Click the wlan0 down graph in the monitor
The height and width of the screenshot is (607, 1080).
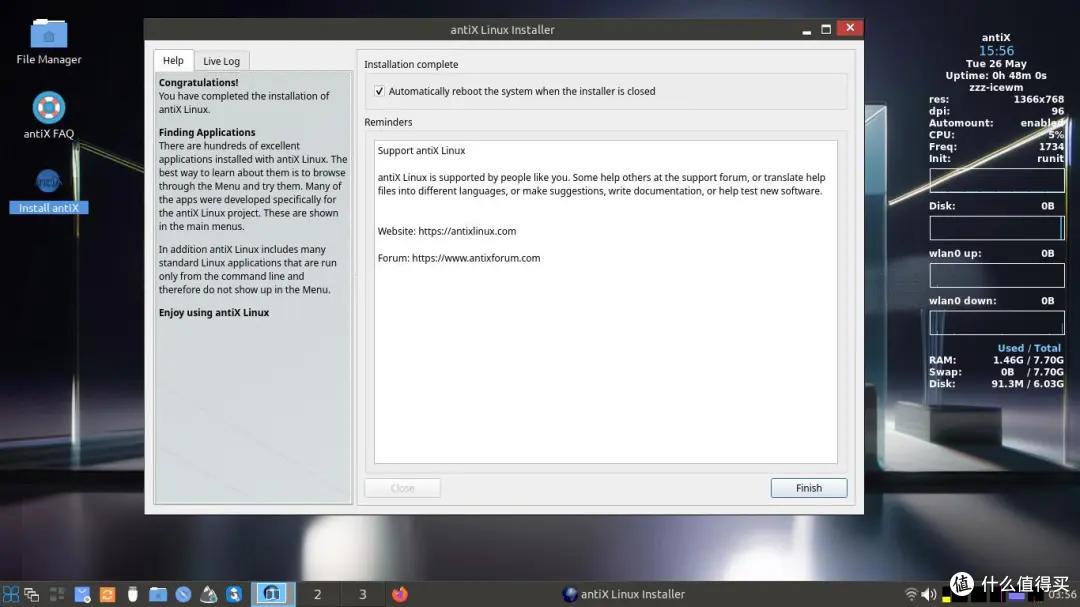997,323
